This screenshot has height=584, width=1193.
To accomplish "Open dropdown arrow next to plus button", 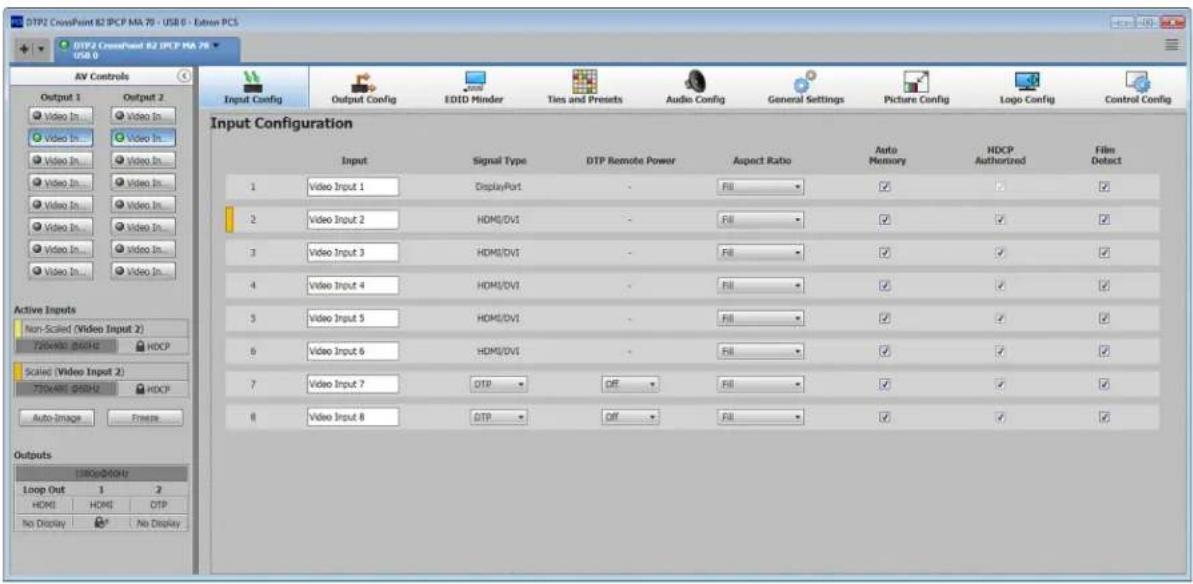I will click(x=43, y=49).
